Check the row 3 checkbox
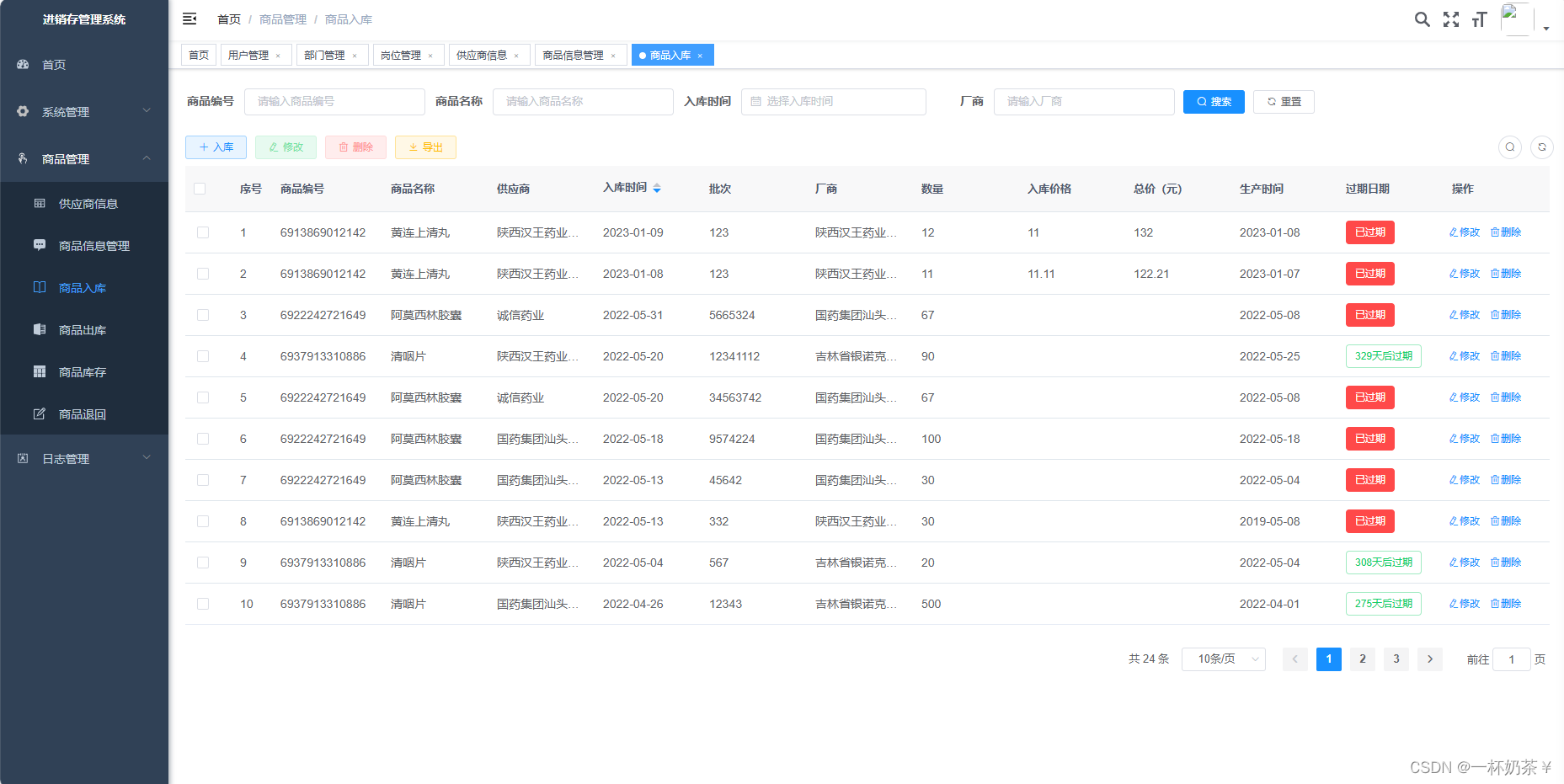This screenshot has width=1564, height=784. click(203, 315)
